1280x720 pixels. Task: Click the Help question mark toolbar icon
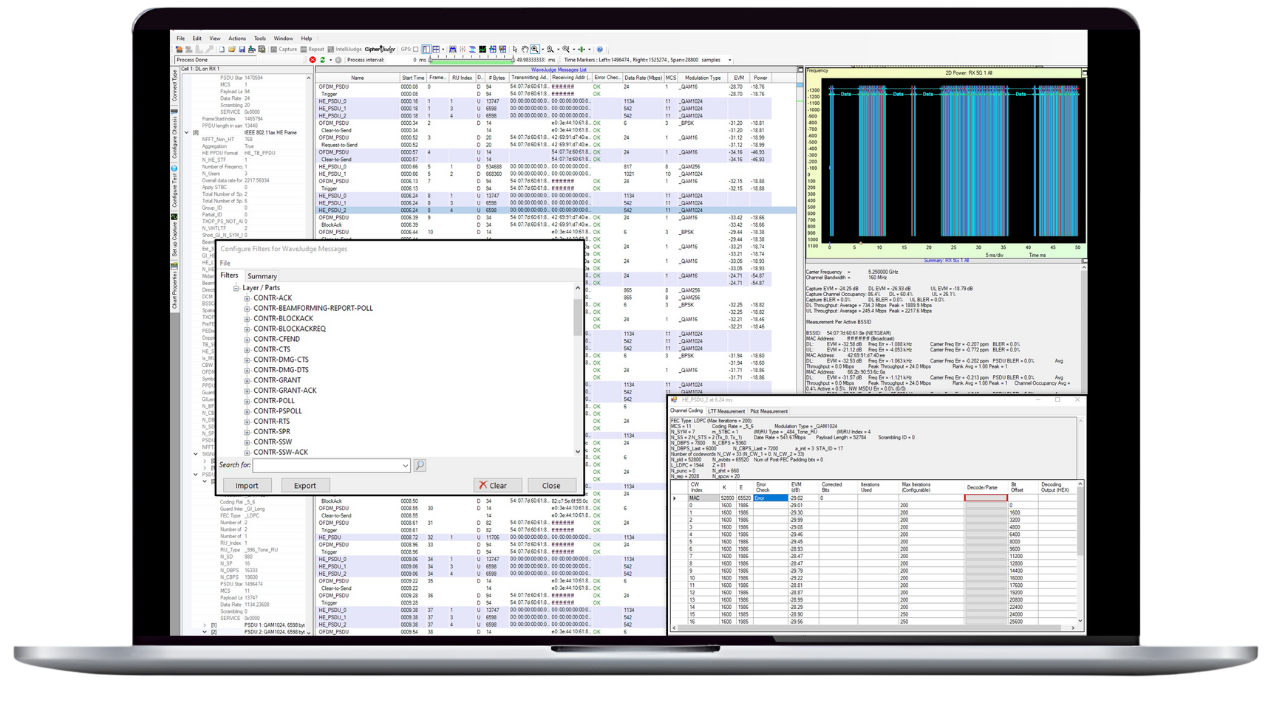pyautogui.click(x=600, y=49)
